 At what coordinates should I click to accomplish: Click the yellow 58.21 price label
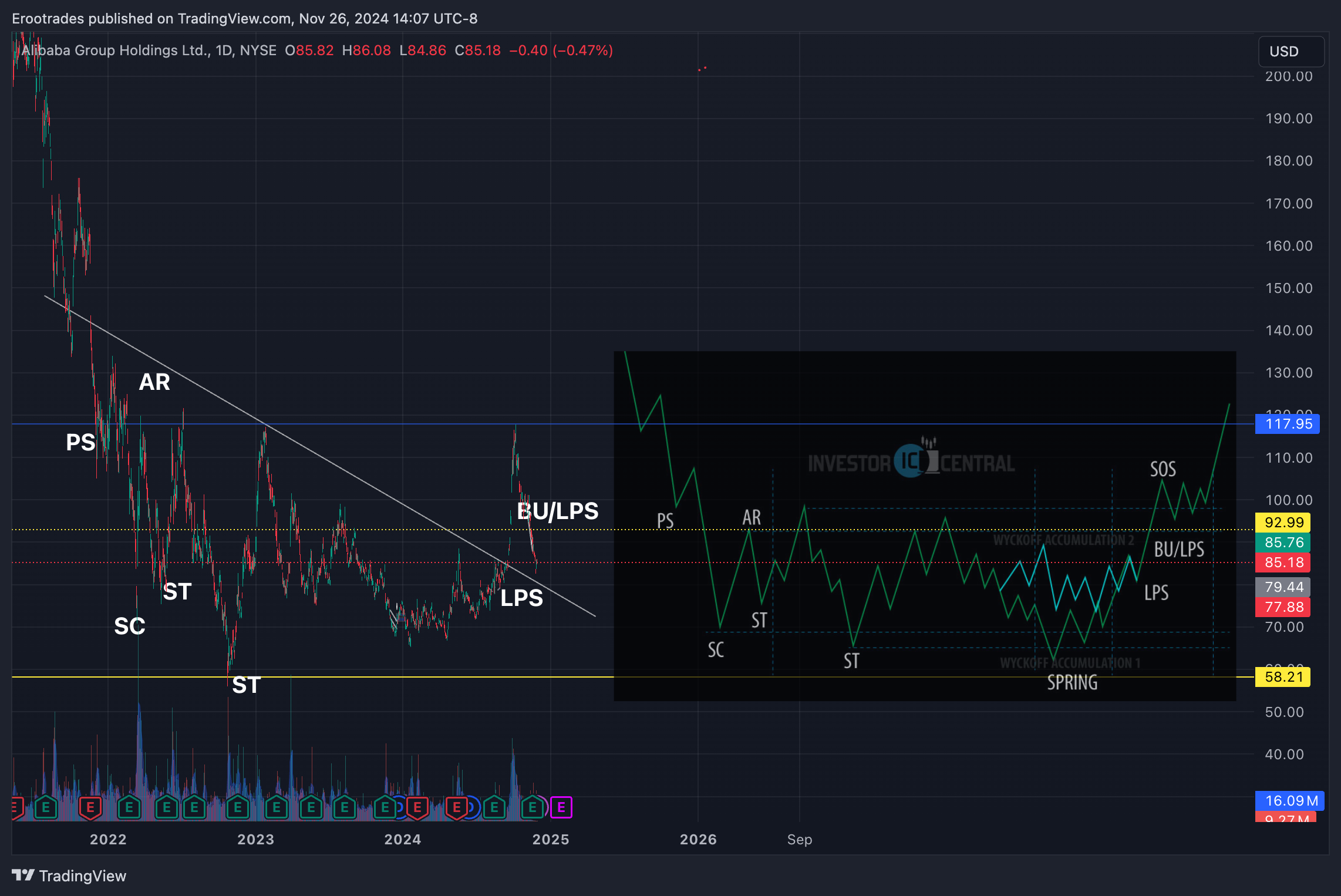[1283, 677]
